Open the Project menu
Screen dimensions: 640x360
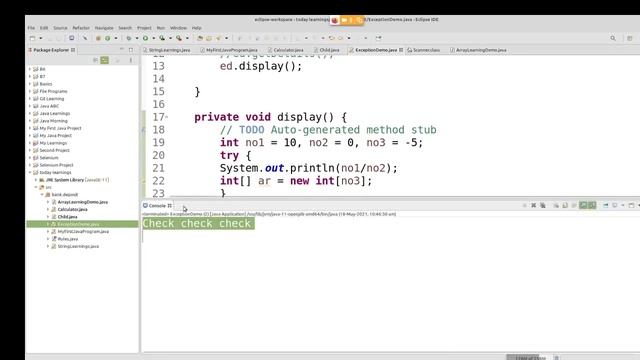tap(144, 28)
